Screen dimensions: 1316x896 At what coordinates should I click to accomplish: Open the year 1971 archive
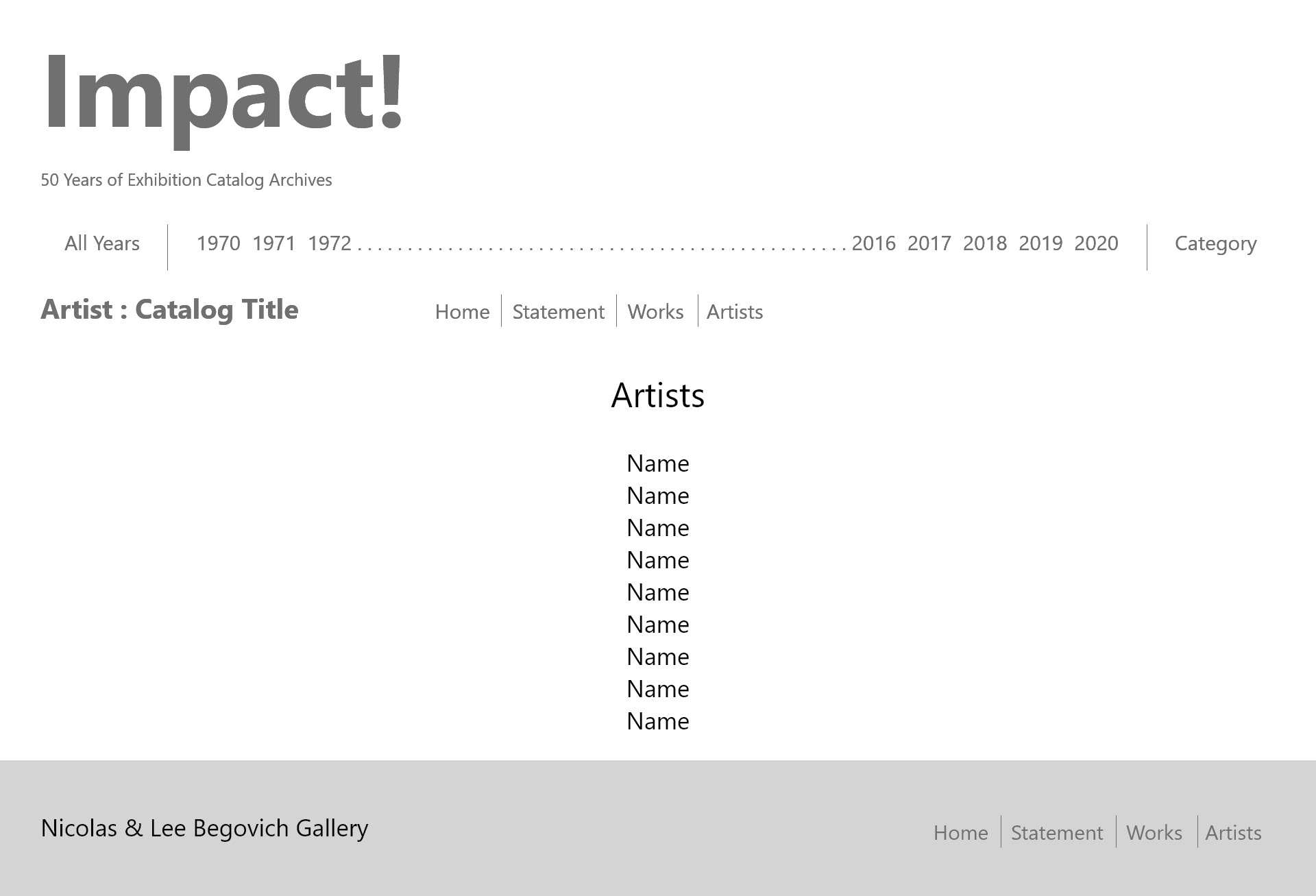coord(273,243)
